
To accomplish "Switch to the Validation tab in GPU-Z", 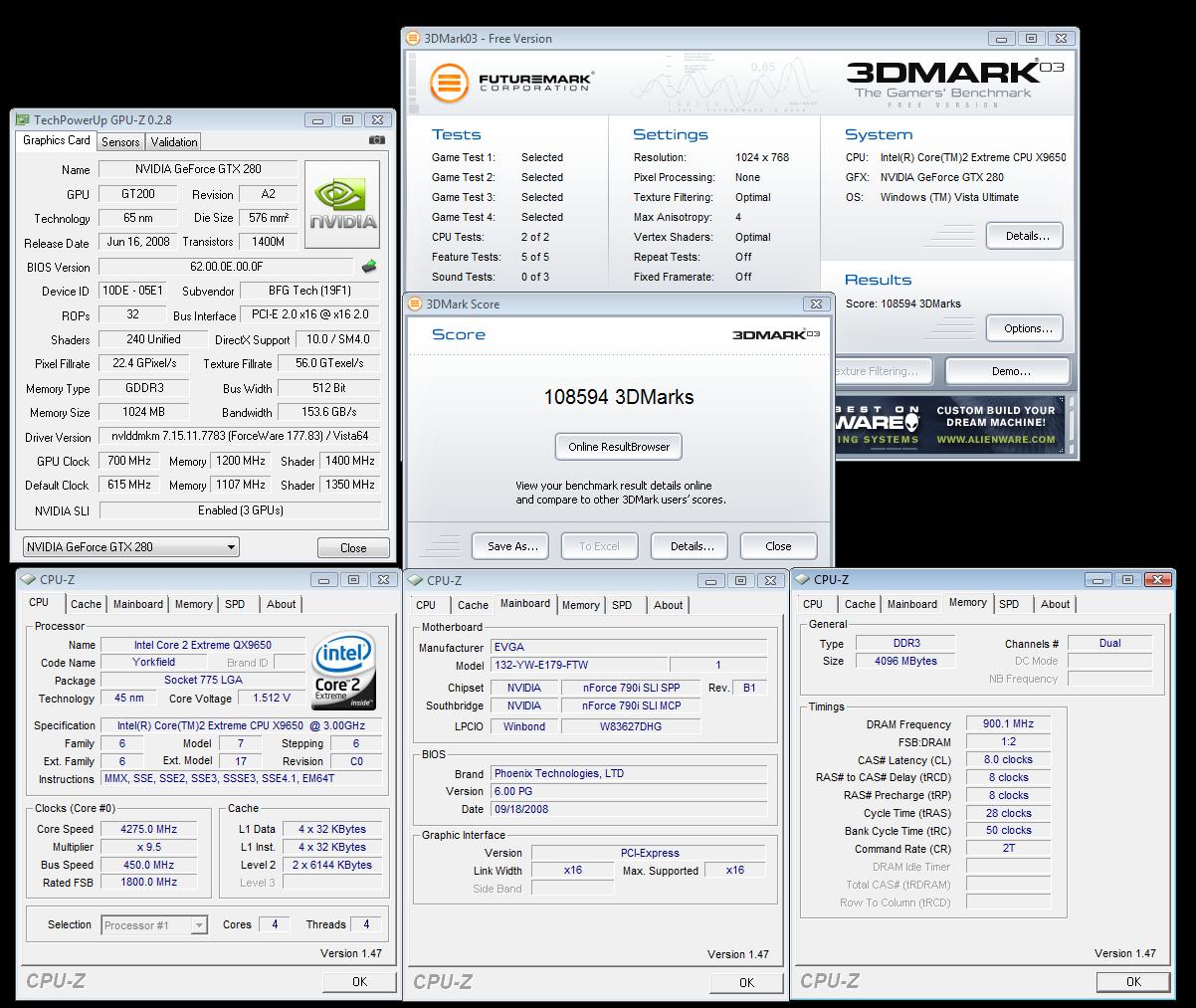I will pyautogui.click(x=175, y=142).
